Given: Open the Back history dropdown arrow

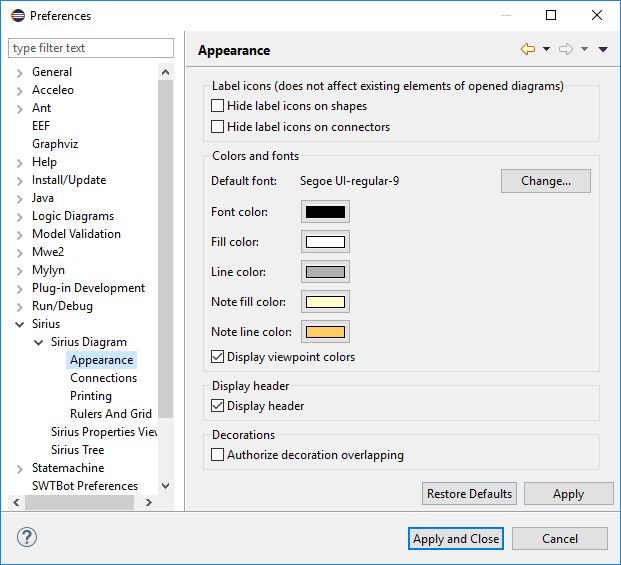Looking at the screenshot, I should tap(546, 50).
